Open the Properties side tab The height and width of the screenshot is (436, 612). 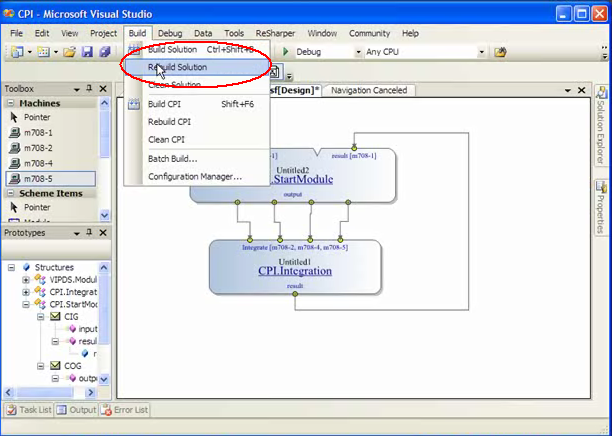click(601, 207)
